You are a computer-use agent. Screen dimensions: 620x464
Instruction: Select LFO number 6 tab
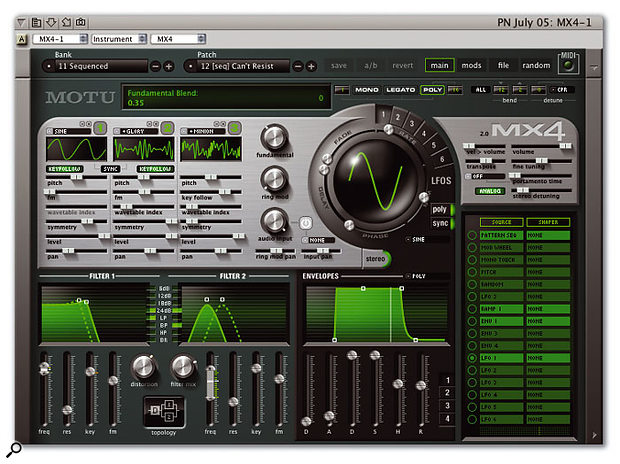pyautogui.click(x=442, y=159)
